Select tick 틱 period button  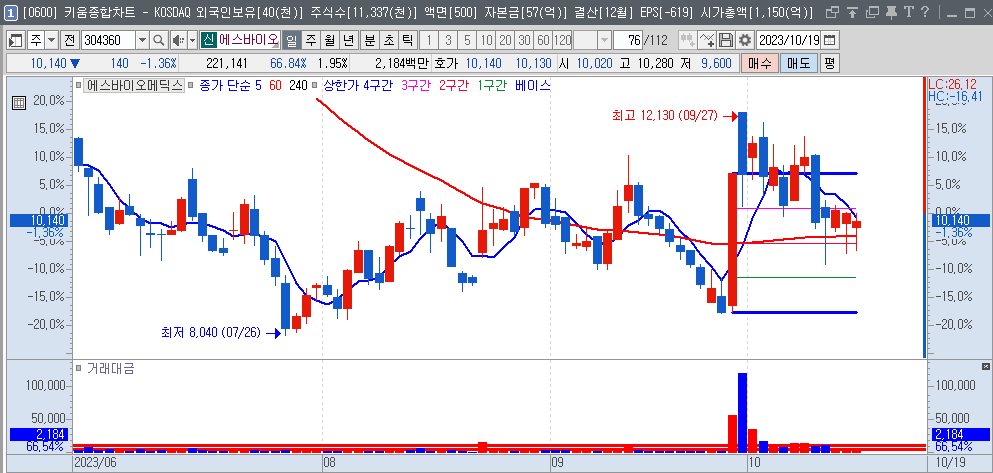click(x=408, y=41)
